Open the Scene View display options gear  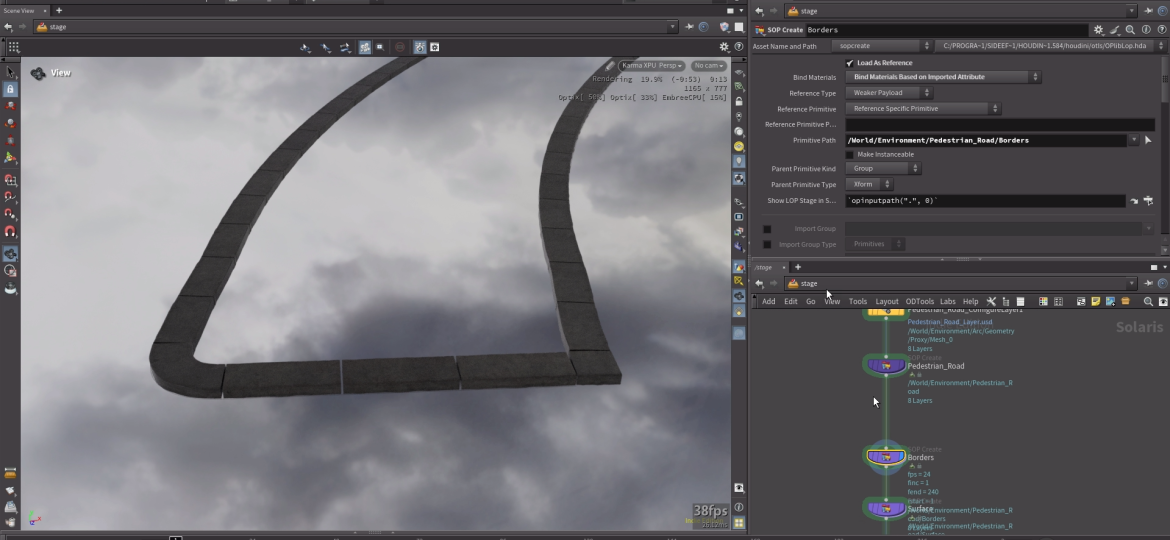tap(724, 47)
